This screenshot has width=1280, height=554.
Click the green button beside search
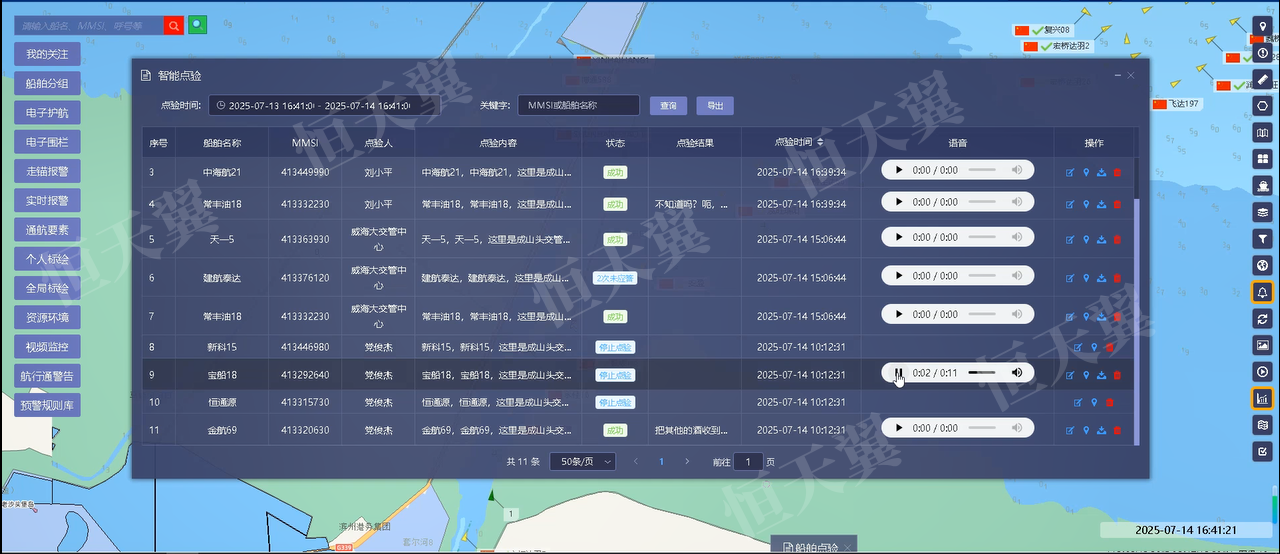tap(197, 24)
